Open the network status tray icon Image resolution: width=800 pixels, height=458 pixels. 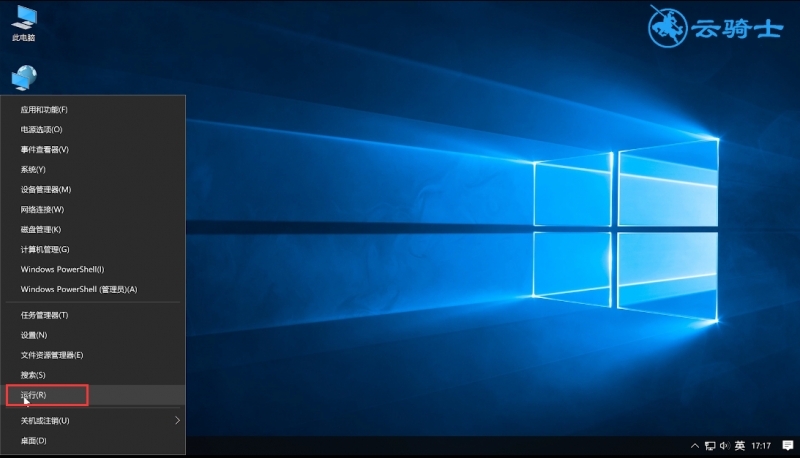pyautogui.click(x=710, y=446)
